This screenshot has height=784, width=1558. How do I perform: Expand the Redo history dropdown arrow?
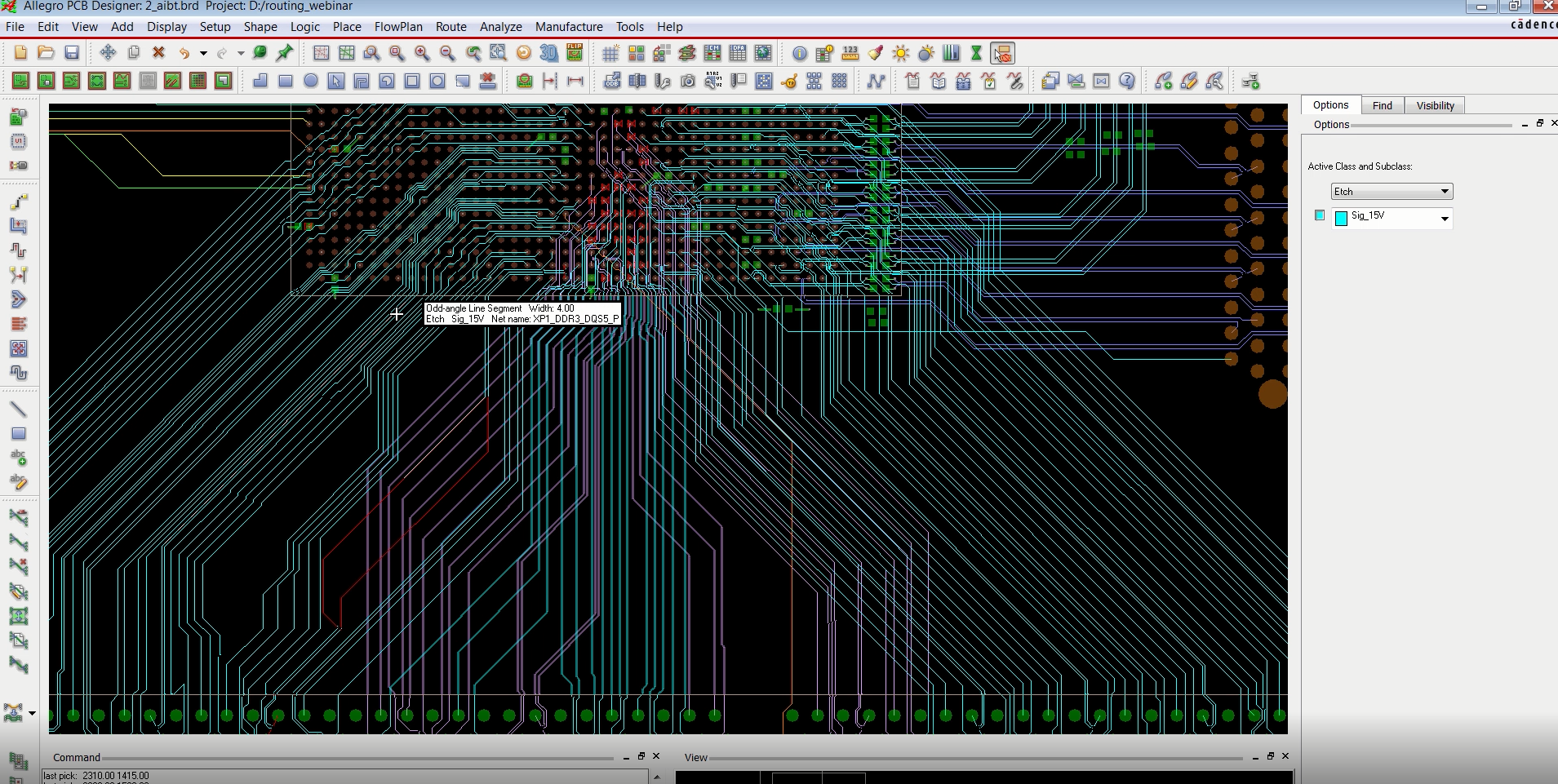[x=241, y=53]
